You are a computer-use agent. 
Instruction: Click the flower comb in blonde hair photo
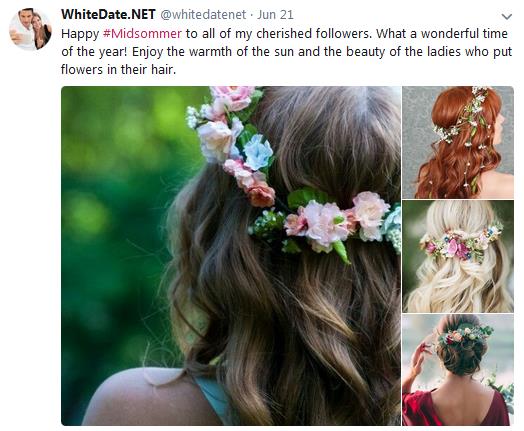[462, 243]
